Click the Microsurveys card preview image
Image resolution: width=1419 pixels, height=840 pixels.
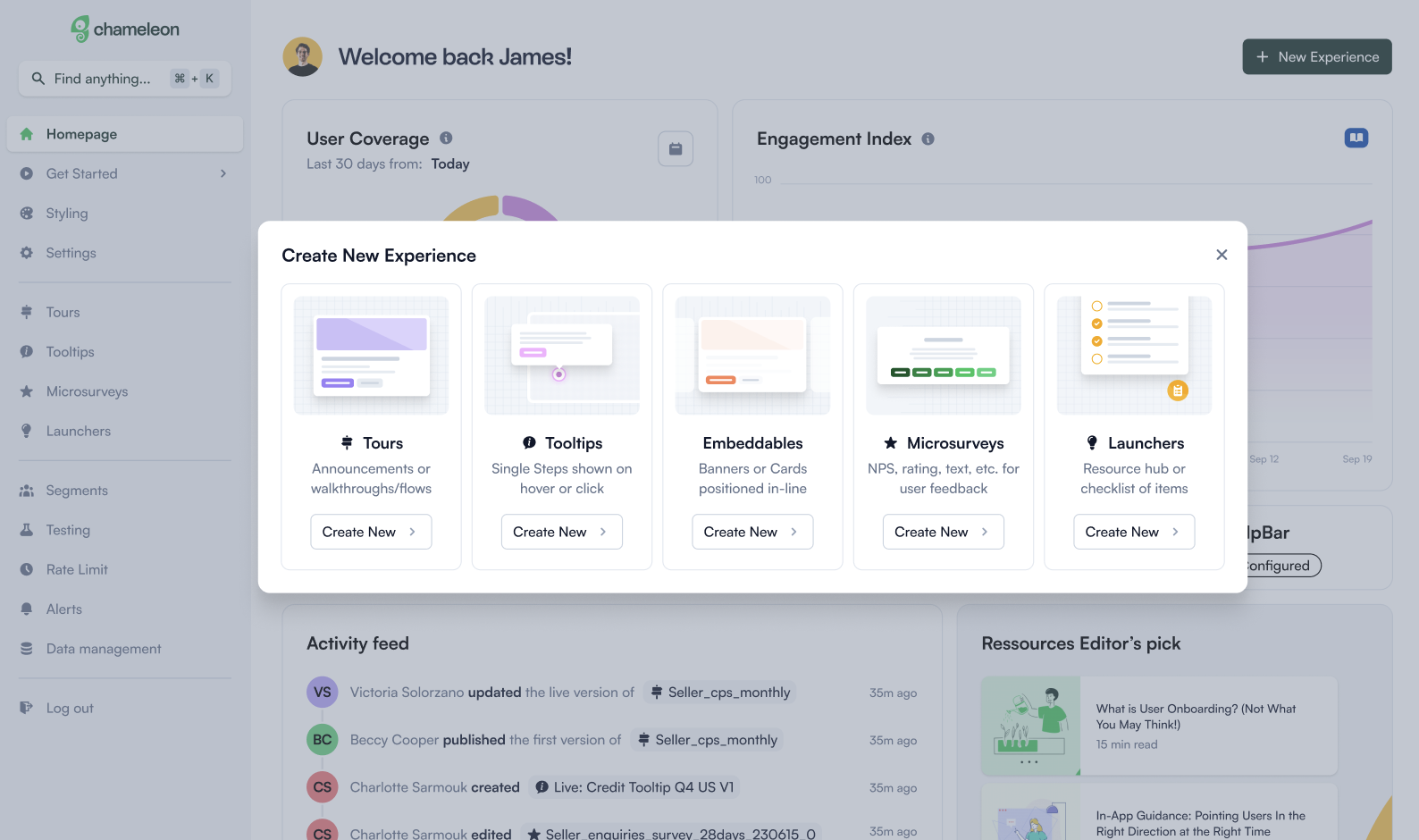[x=944, y=356]
